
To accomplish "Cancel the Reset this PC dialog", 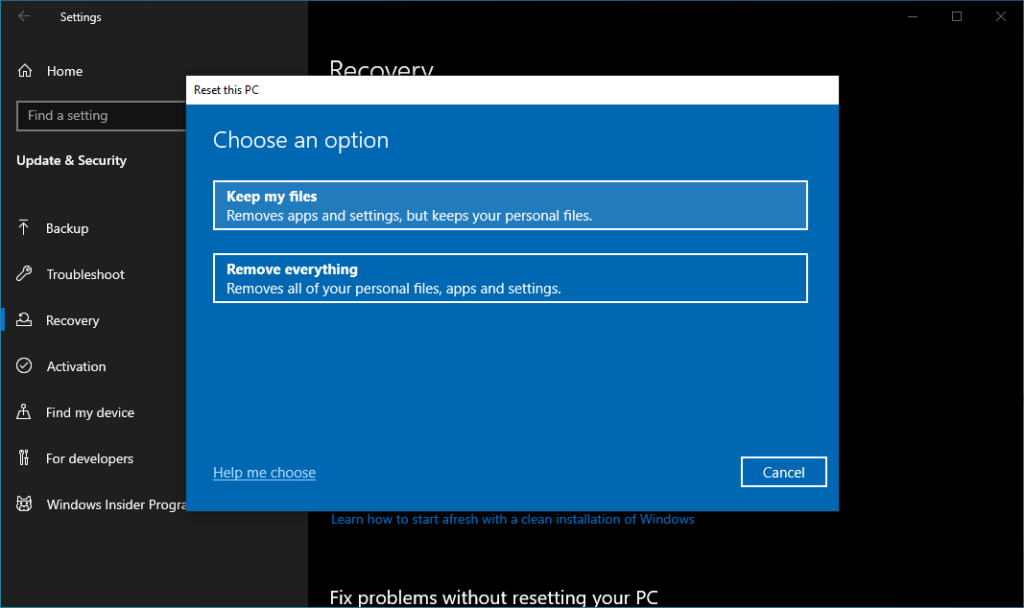I will tap(783, 471).
